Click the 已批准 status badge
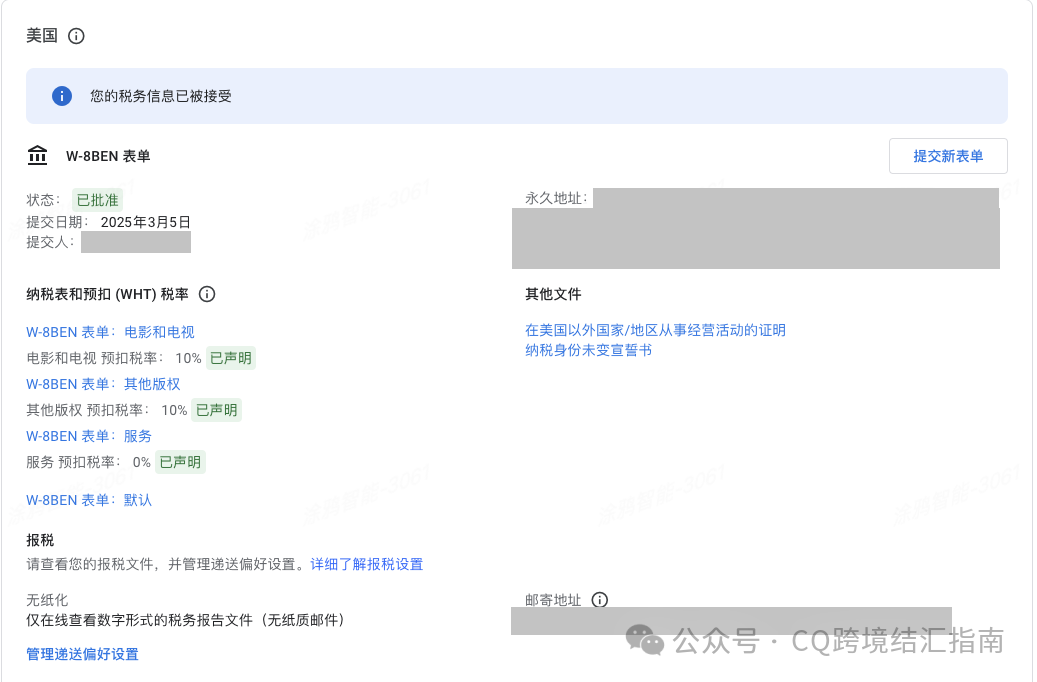The height and width of the screenshot is (682, 1037). [x=96, y=199]
